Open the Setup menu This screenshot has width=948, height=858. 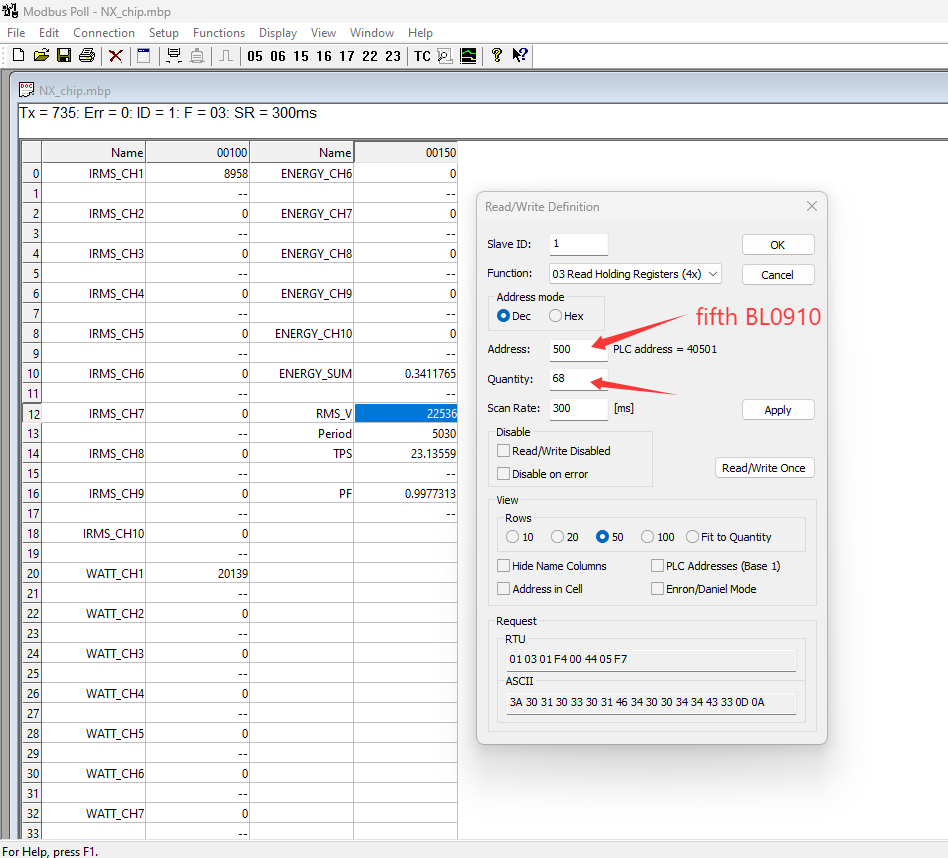(164, 33)
